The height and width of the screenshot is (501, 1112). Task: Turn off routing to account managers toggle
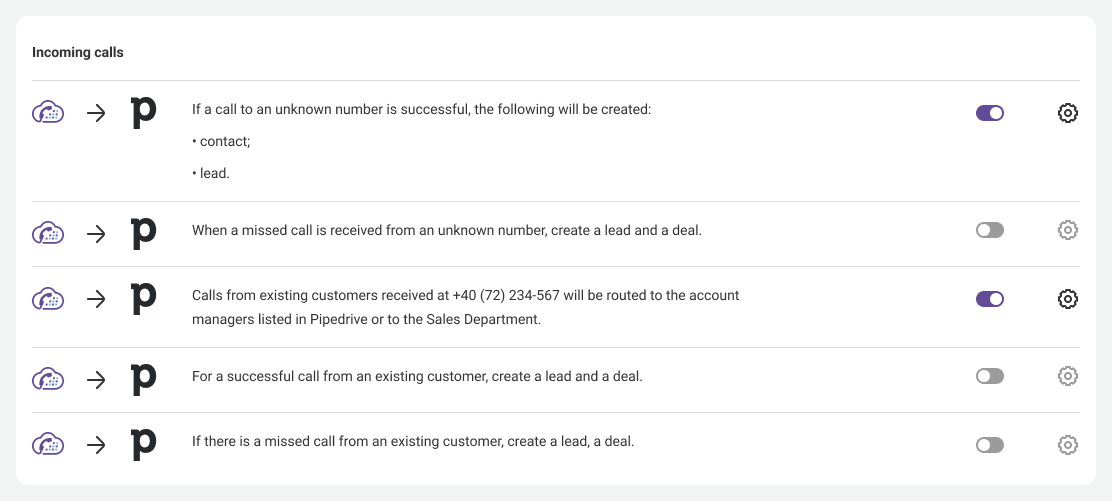pos(989,299)
